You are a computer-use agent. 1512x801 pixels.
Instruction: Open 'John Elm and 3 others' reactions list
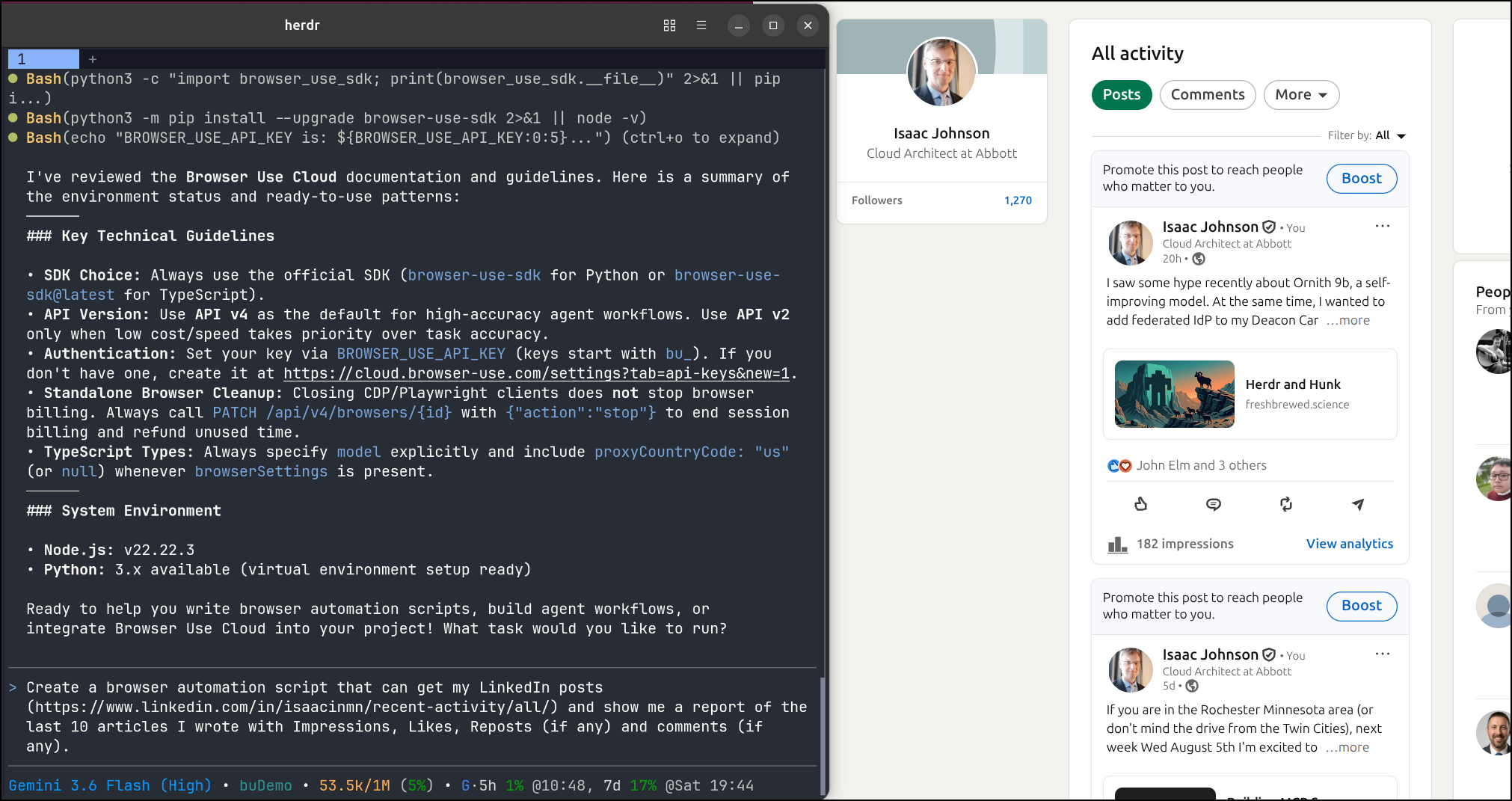coord(1202,465)
